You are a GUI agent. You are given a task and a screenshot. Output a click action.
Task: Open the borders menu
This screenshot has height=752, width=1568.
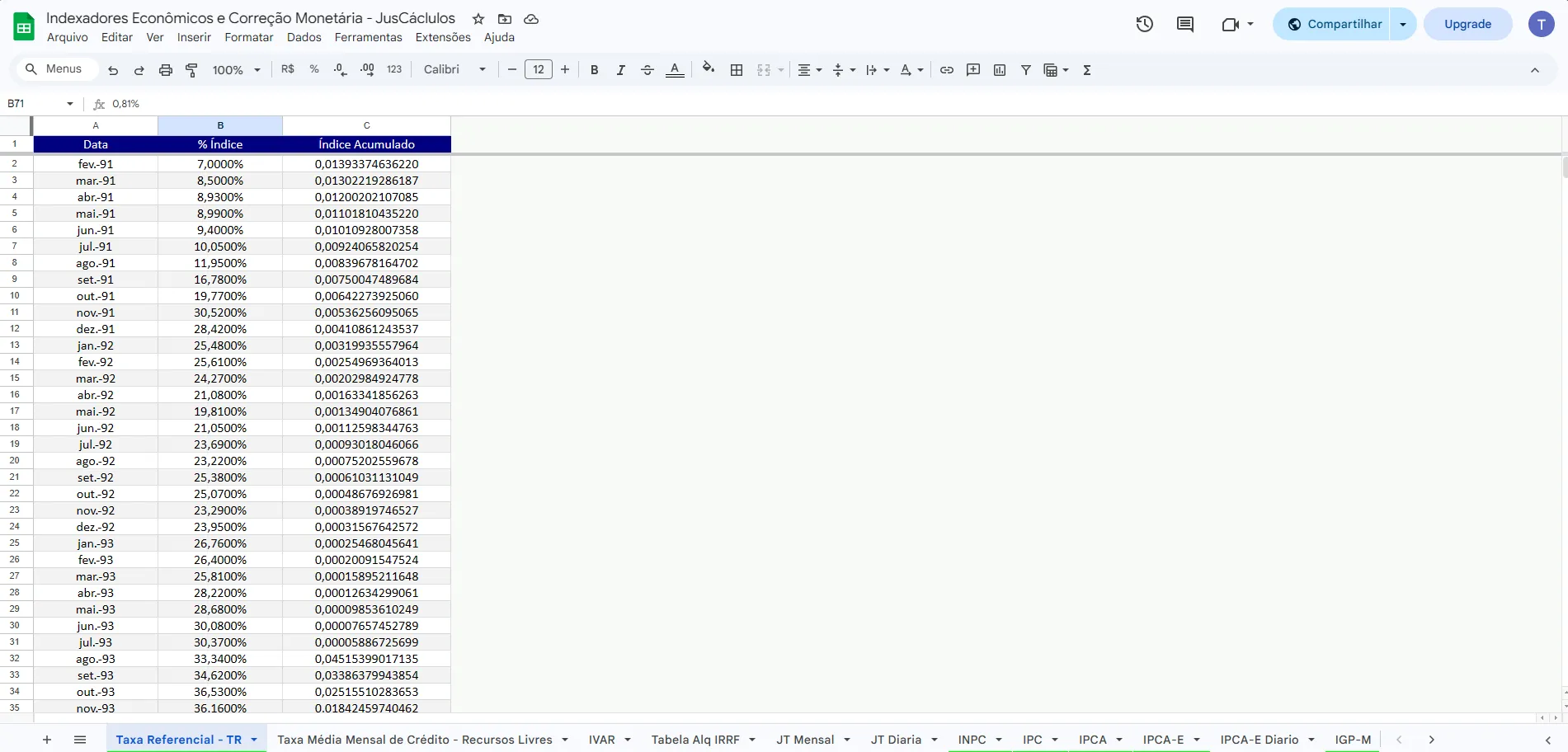[x=737, y=70]
